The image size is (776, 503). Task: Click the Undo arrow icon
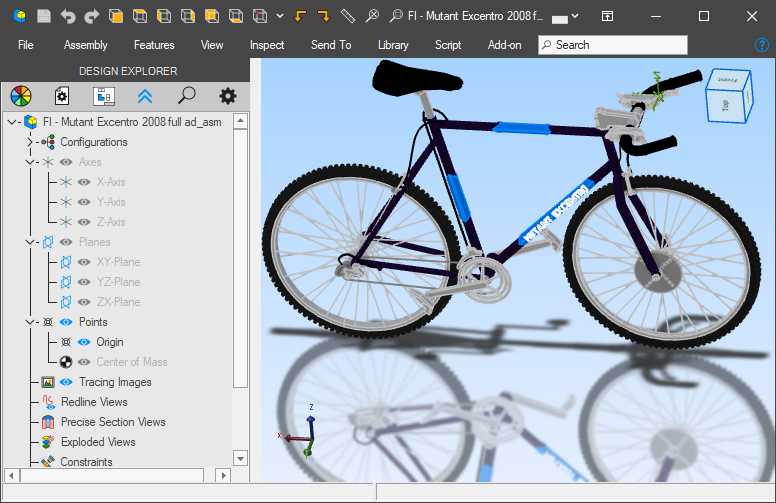pyautogui.click(x=68, y=16)
